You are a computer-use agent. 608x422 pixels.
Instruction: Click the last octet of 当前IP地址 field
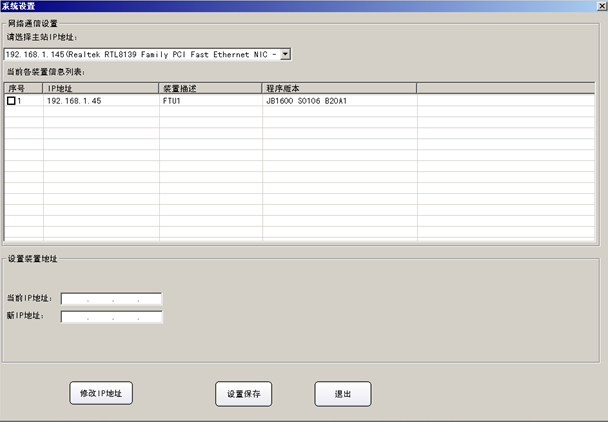click(149, 298)
